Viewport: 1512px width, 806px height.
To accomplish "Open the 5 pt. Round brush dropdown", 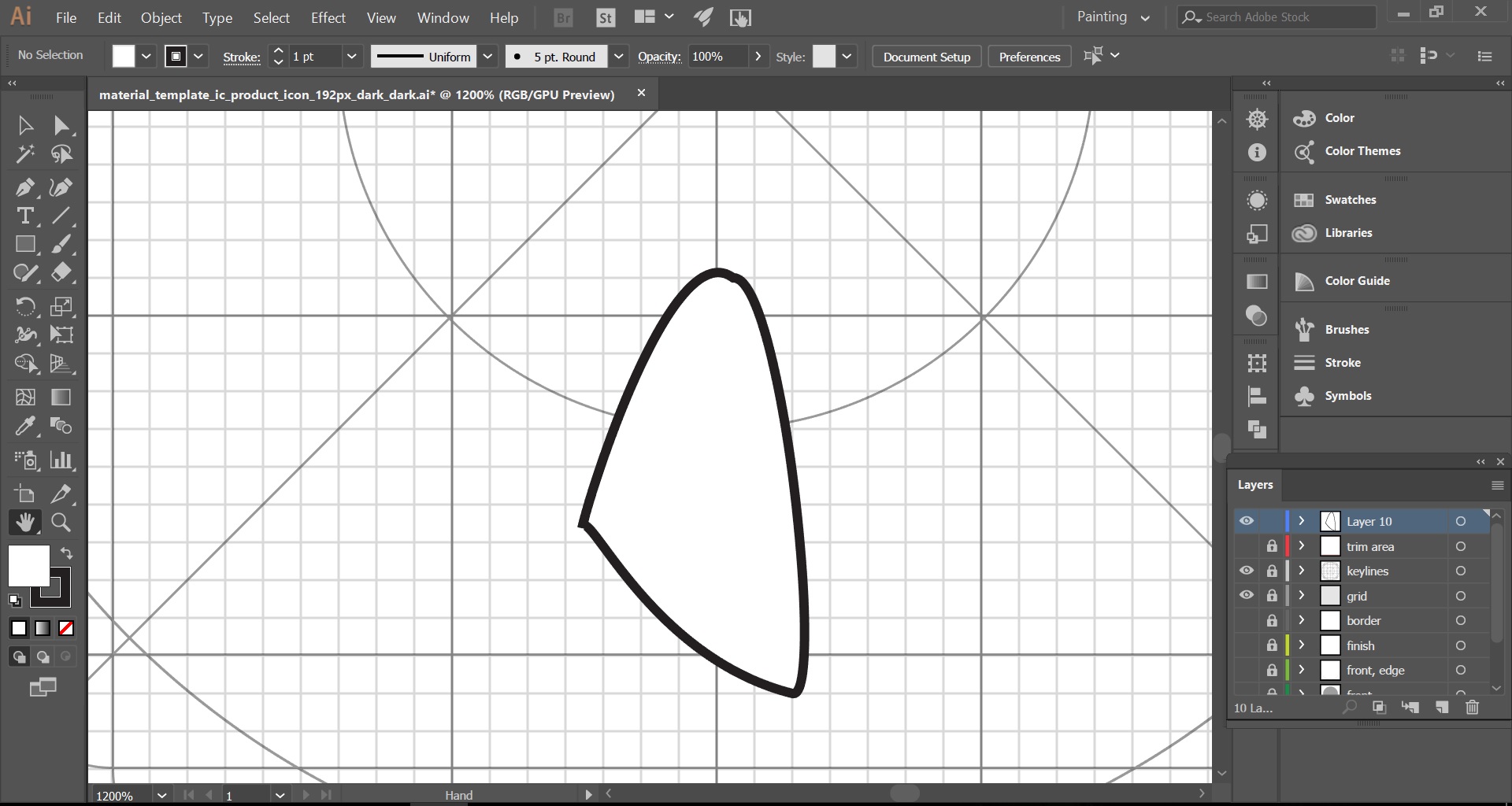I will [x=619, y=56].
